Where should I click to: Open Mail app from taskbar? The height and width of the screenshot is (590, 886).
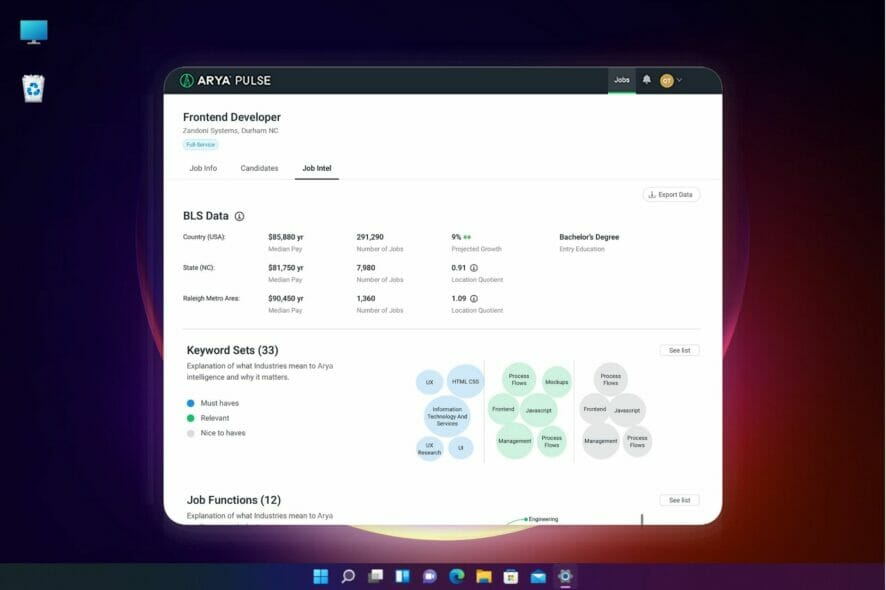(x=538, y=576)
